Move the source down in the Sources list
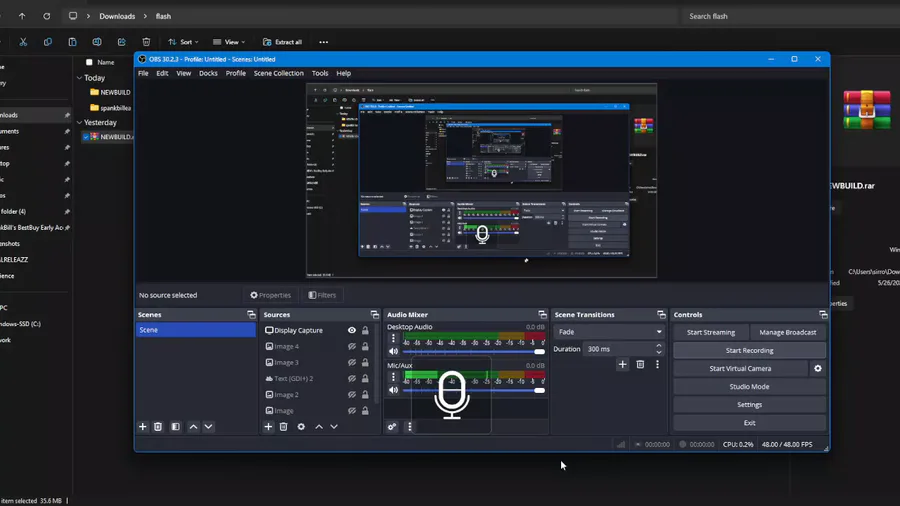This screenshot has width=900, height=506. click(333, 427)
